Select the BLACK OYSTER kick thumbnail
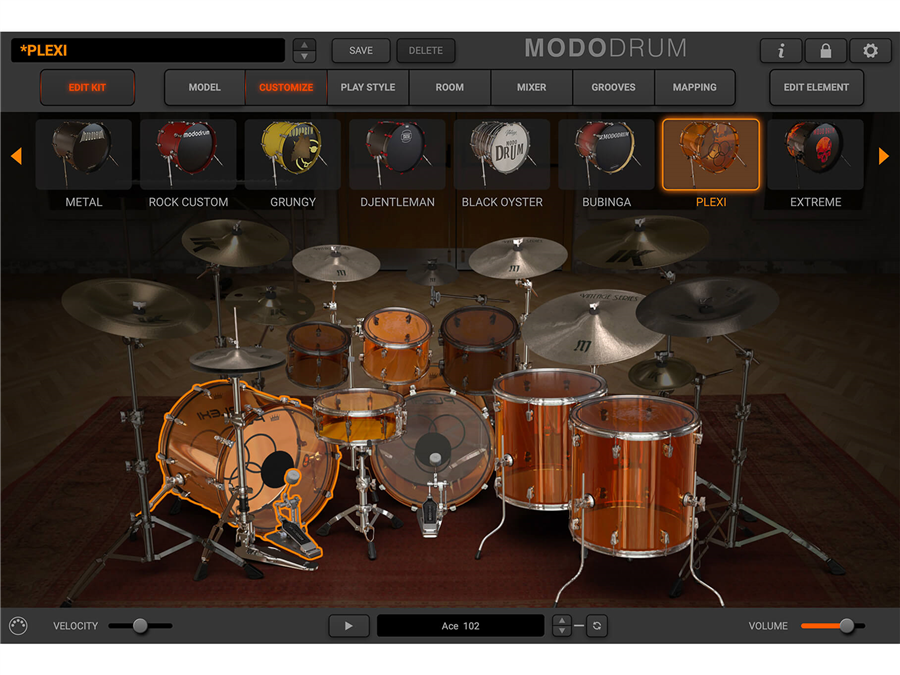The image size is (900, 675). (x=502, y=155)
